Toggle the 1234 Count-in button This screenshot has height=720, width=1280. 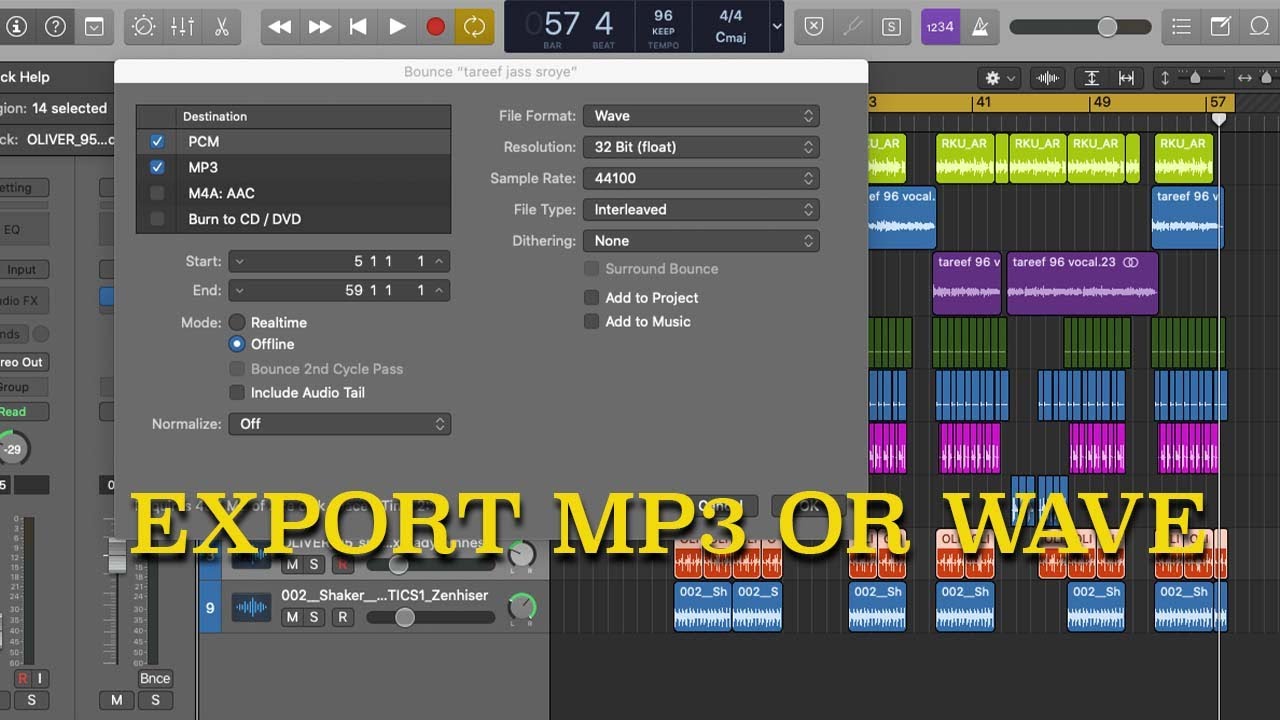pos(940,27)
